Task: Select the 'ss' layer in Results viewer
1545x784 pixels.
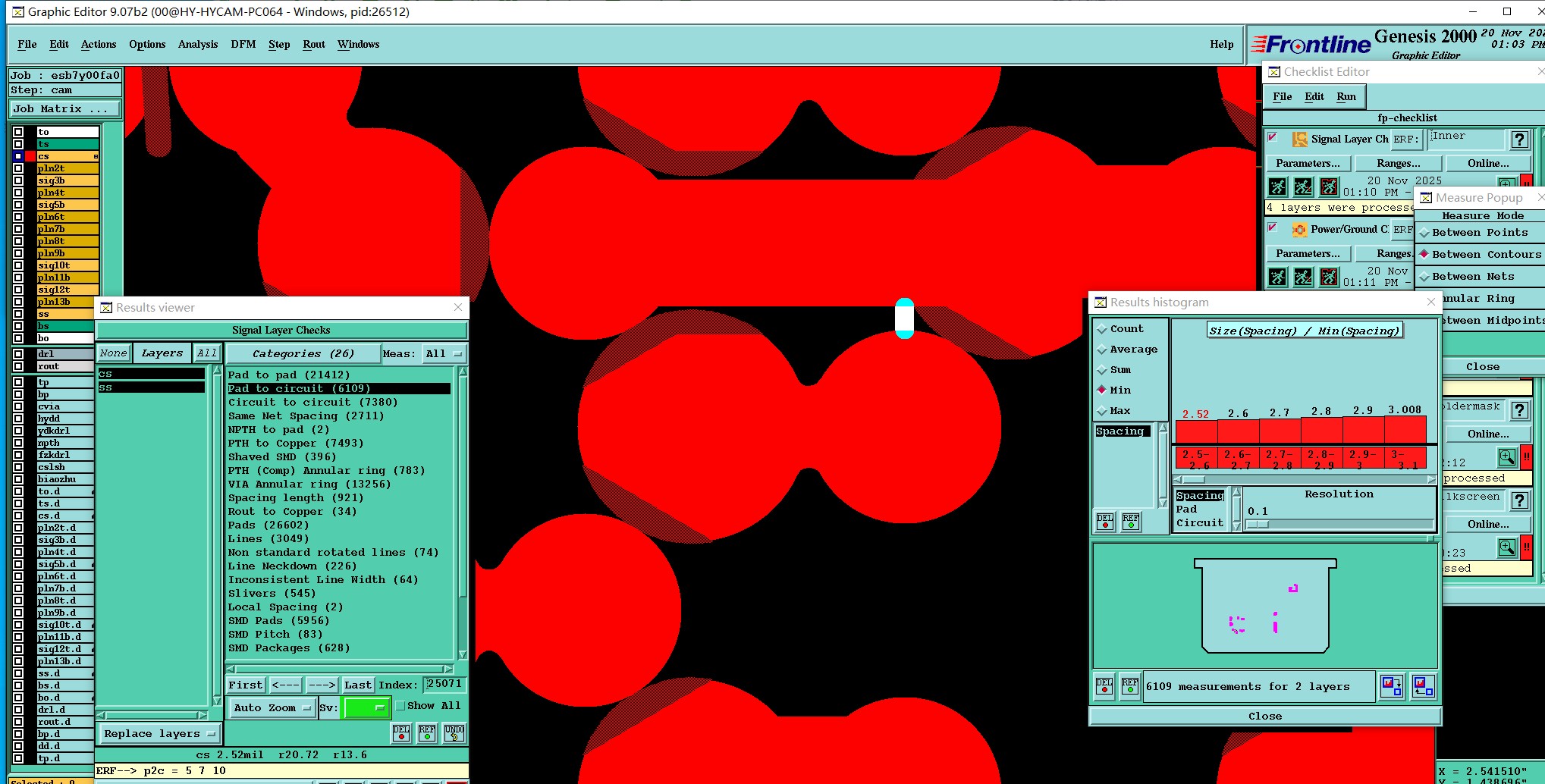Action: pyautogui.click(x=152, y=387)
